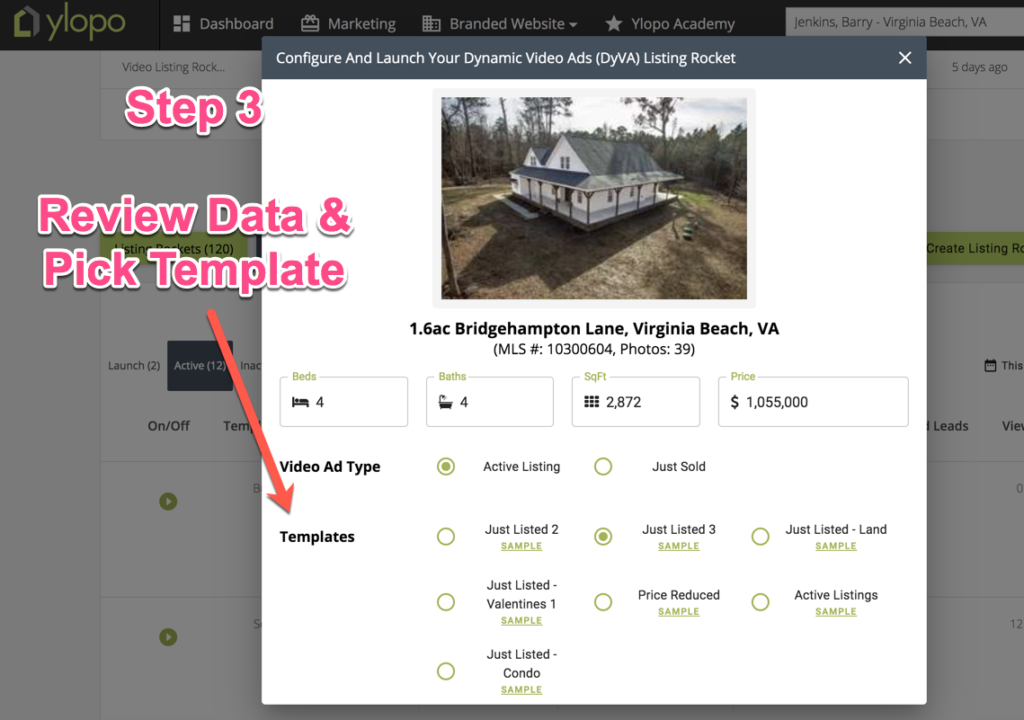
Task: Select the Just Listed 2 template
Action: 446,537
